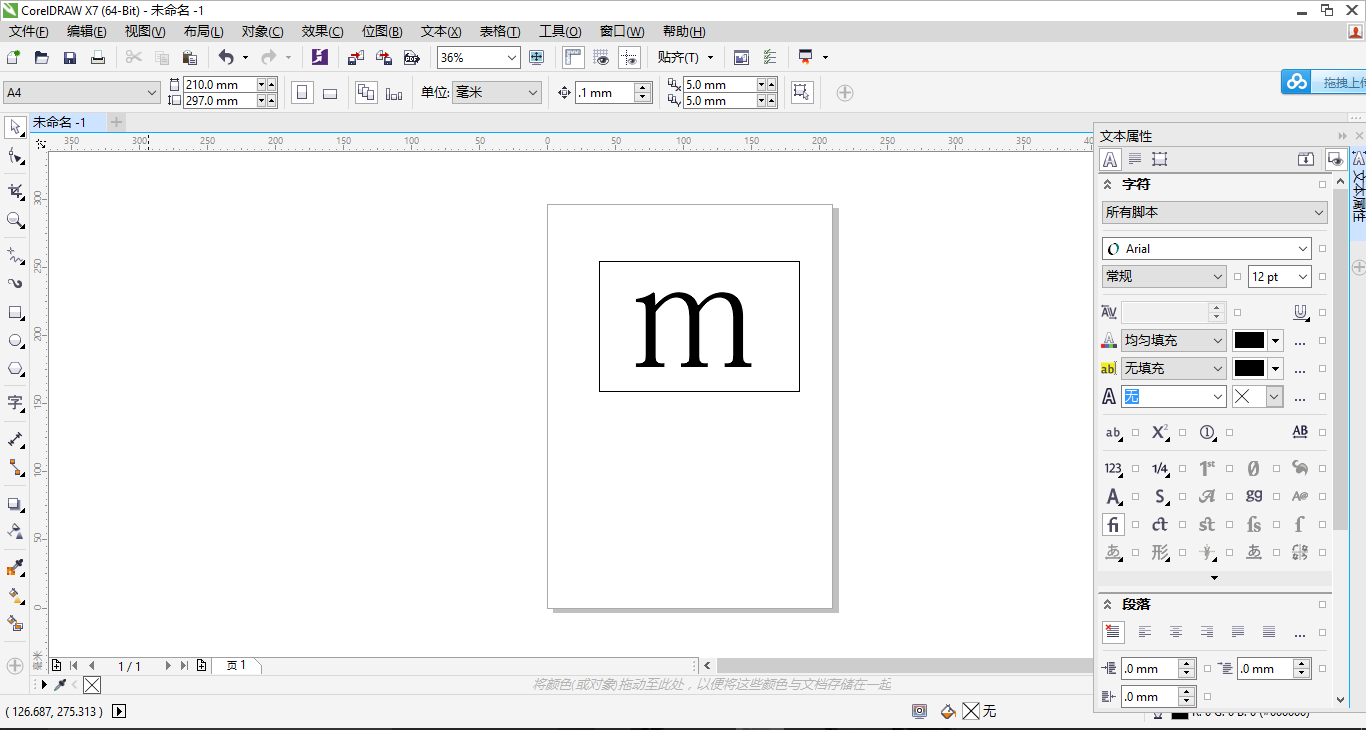Screen dimensions: 1366x730
Task: Open the 文本(X) menu
Action: pos(441,32)
